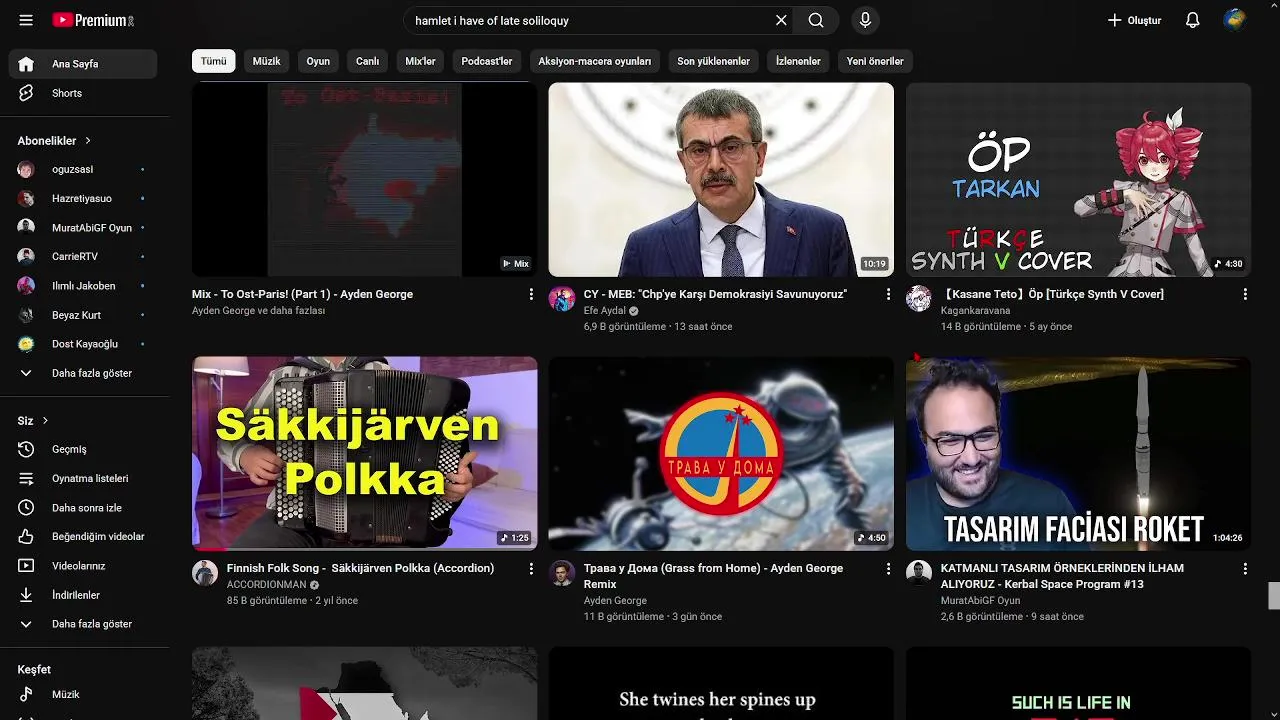1280x720 pixels.
Task: Open Geçmiş watch history
Action: (83, 450)
